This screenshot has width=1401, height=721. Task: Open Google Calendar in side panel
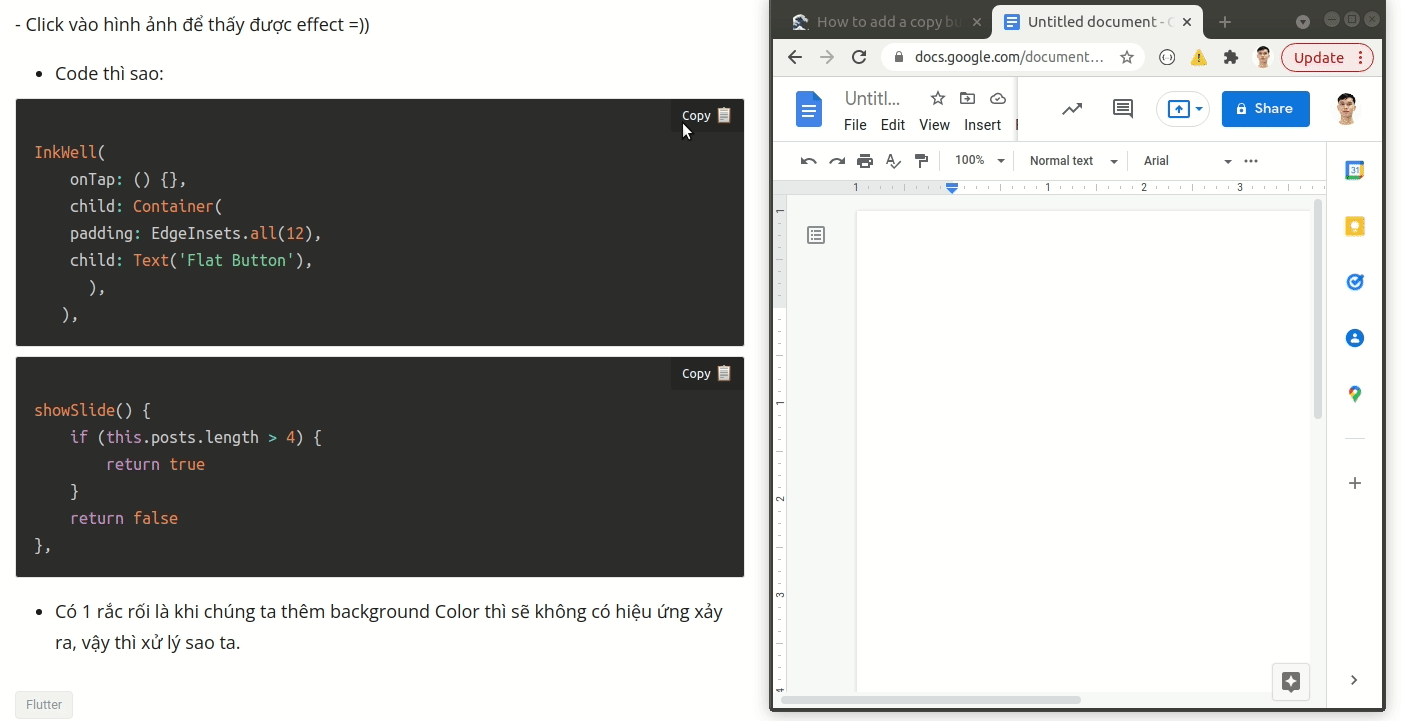[1355, 170]
